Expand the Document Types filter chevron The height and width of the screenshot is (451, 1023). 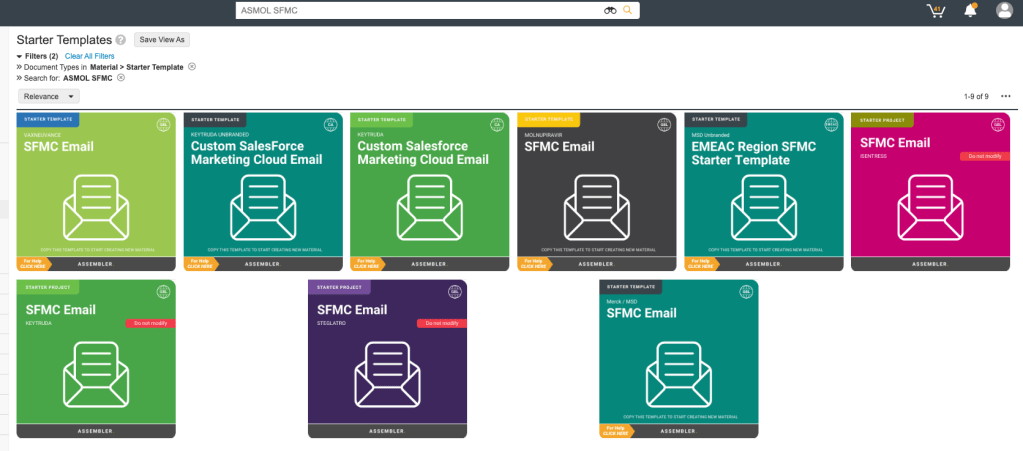coord(20,67)
